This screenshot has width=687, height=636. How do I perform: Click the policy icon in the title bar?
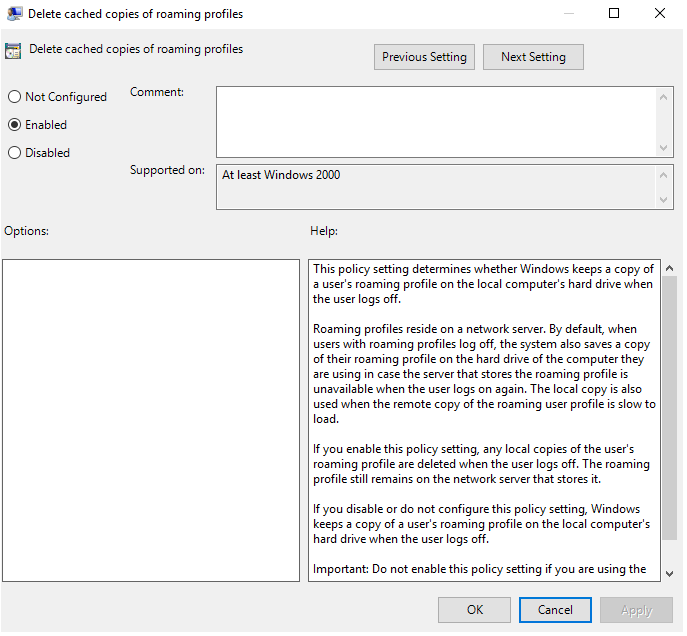coord(14,15)
